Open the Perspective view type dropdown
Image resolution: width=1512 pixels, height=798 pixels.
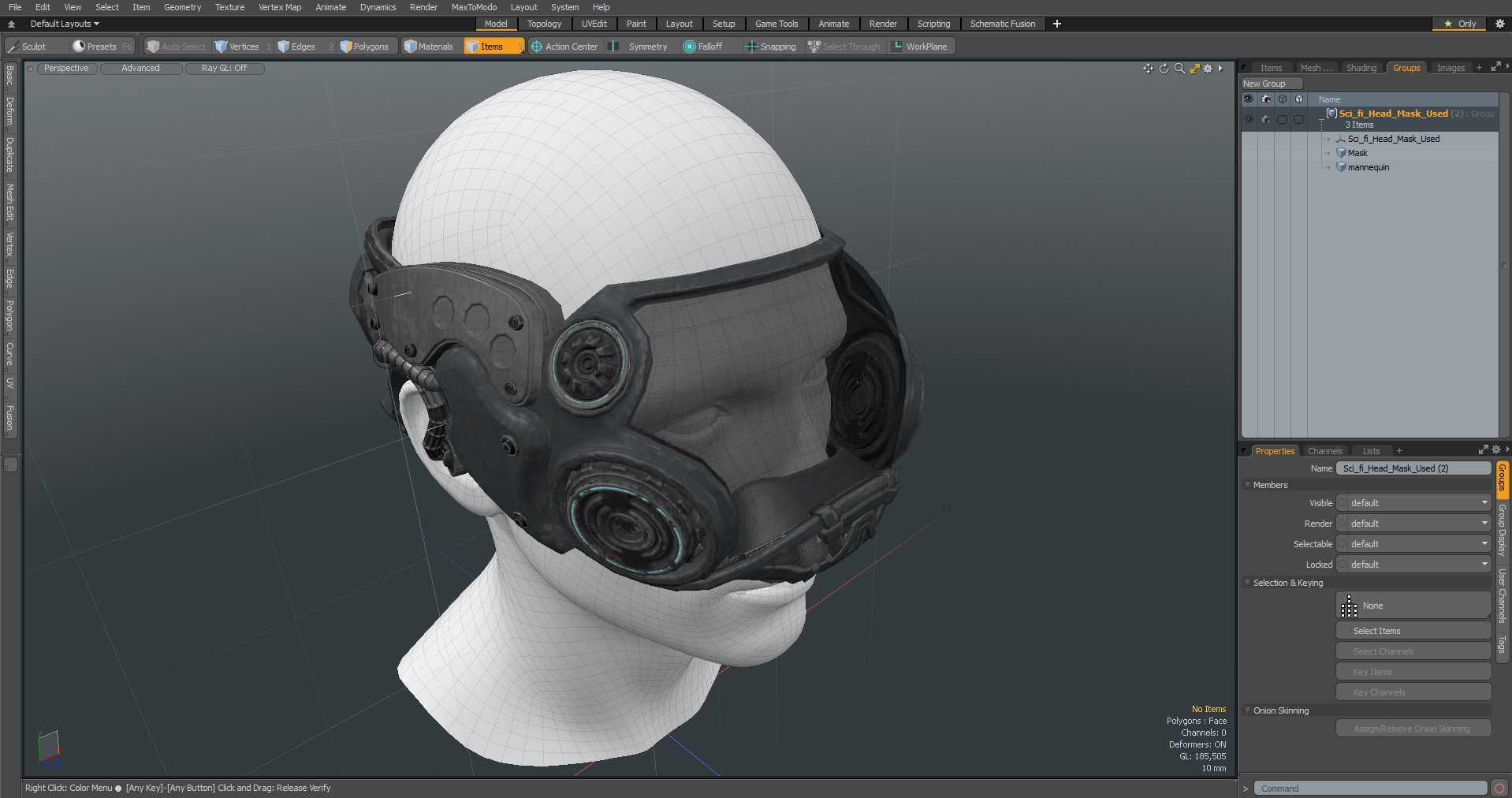click(66, 69)
